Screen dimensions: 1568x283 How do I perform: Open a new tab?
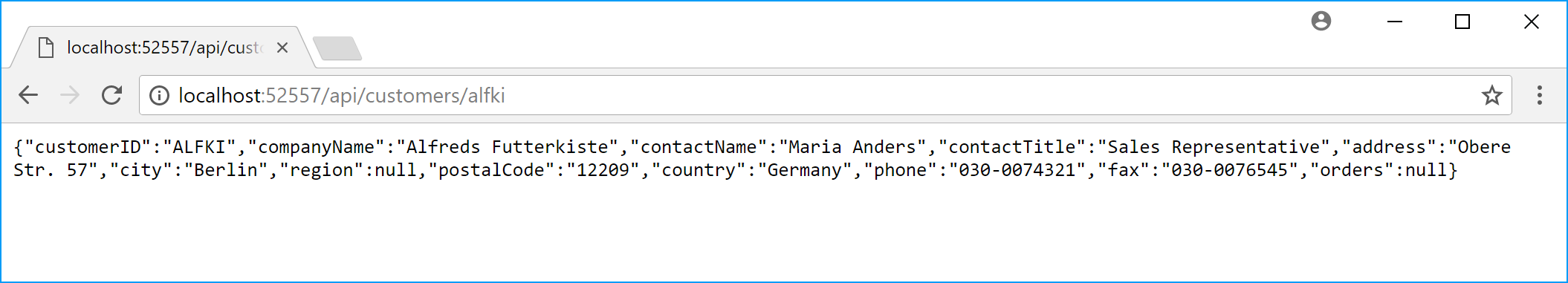coord(337,48)
